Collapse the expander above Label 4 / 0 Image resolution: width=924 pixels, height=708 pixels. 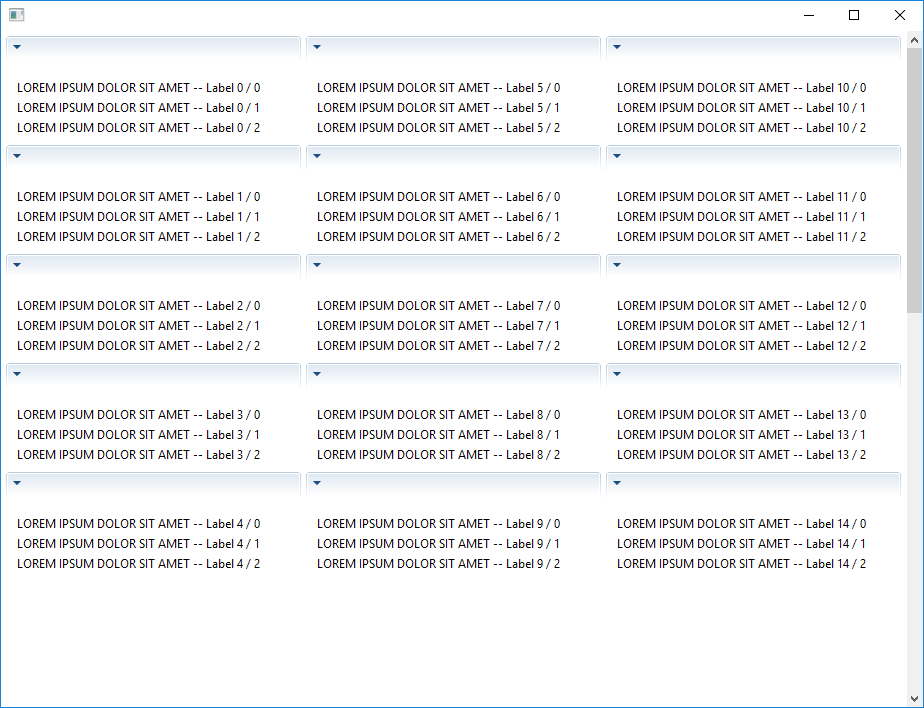coord(17,483)
